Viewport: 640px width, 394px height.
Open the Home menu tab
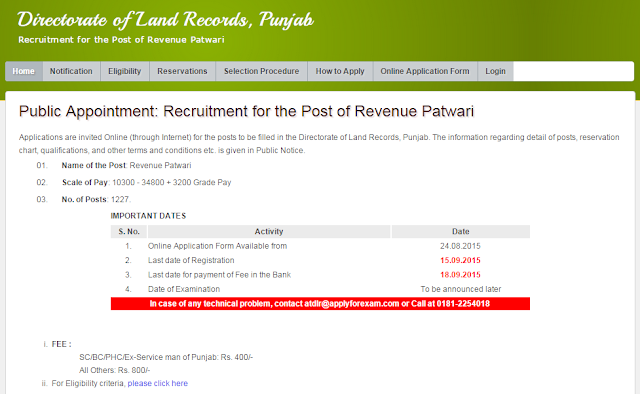point(24,71)
